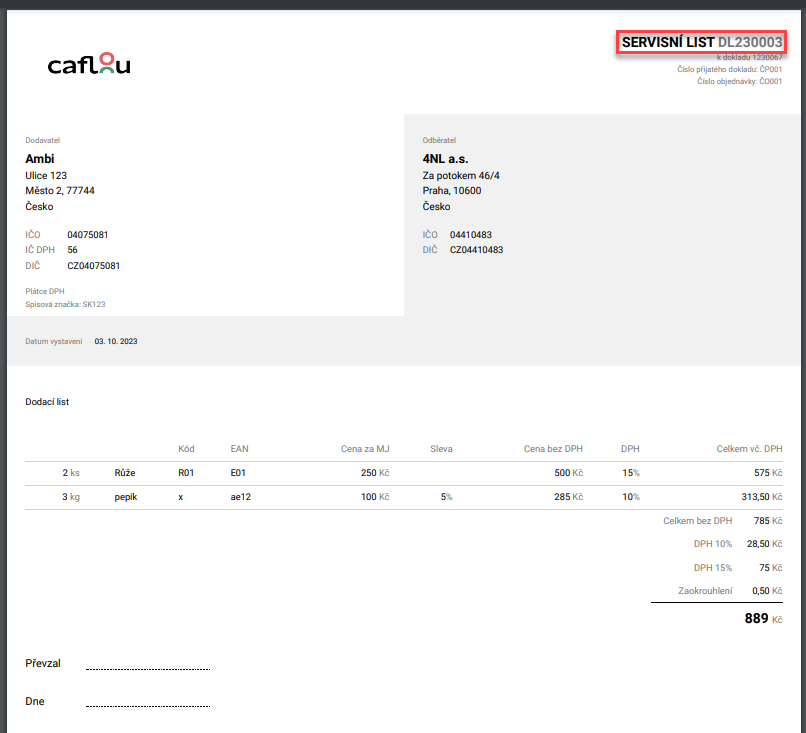The image size is (806, 733).
Task: Select the issue date 03. 10. 2023
Action: point(116,341)
